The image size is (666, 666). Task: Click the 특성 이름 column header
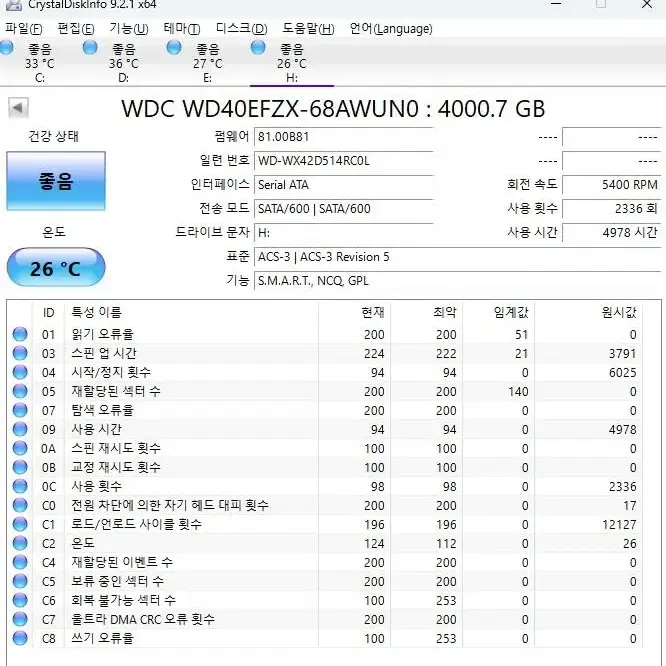pyautogui.click(x=192, y=313)
